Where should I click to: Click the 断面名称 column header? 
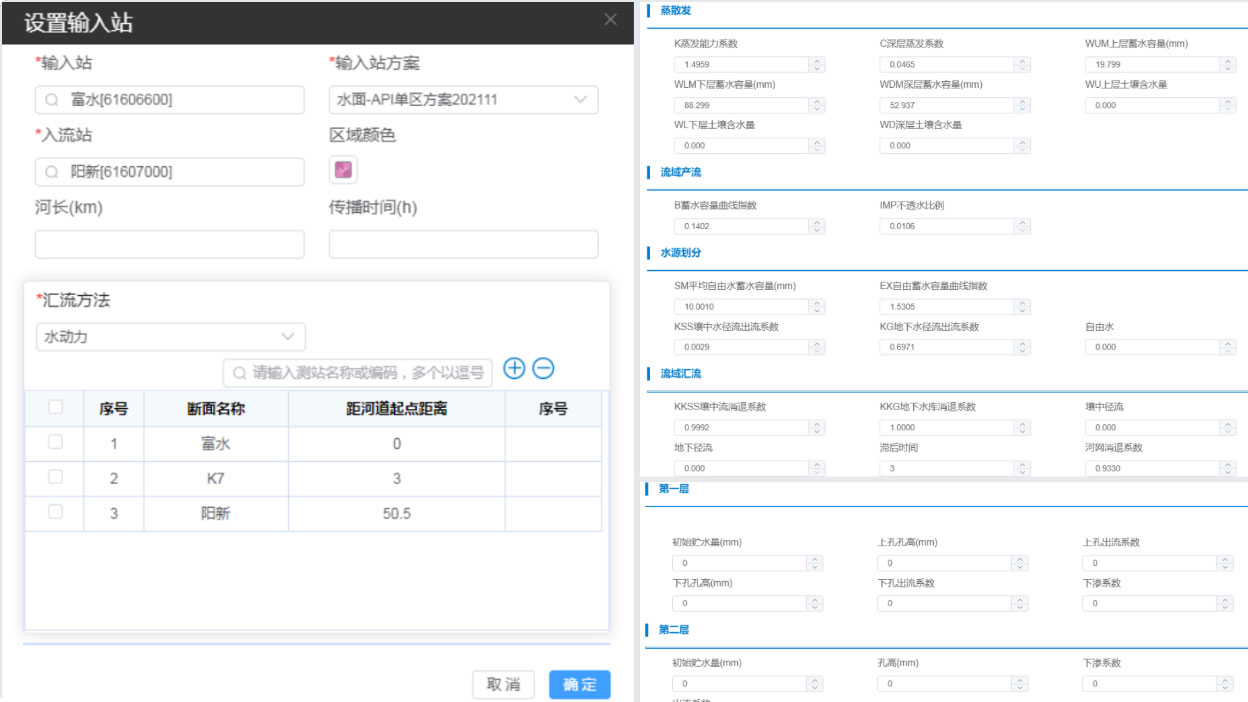point(216,408)
